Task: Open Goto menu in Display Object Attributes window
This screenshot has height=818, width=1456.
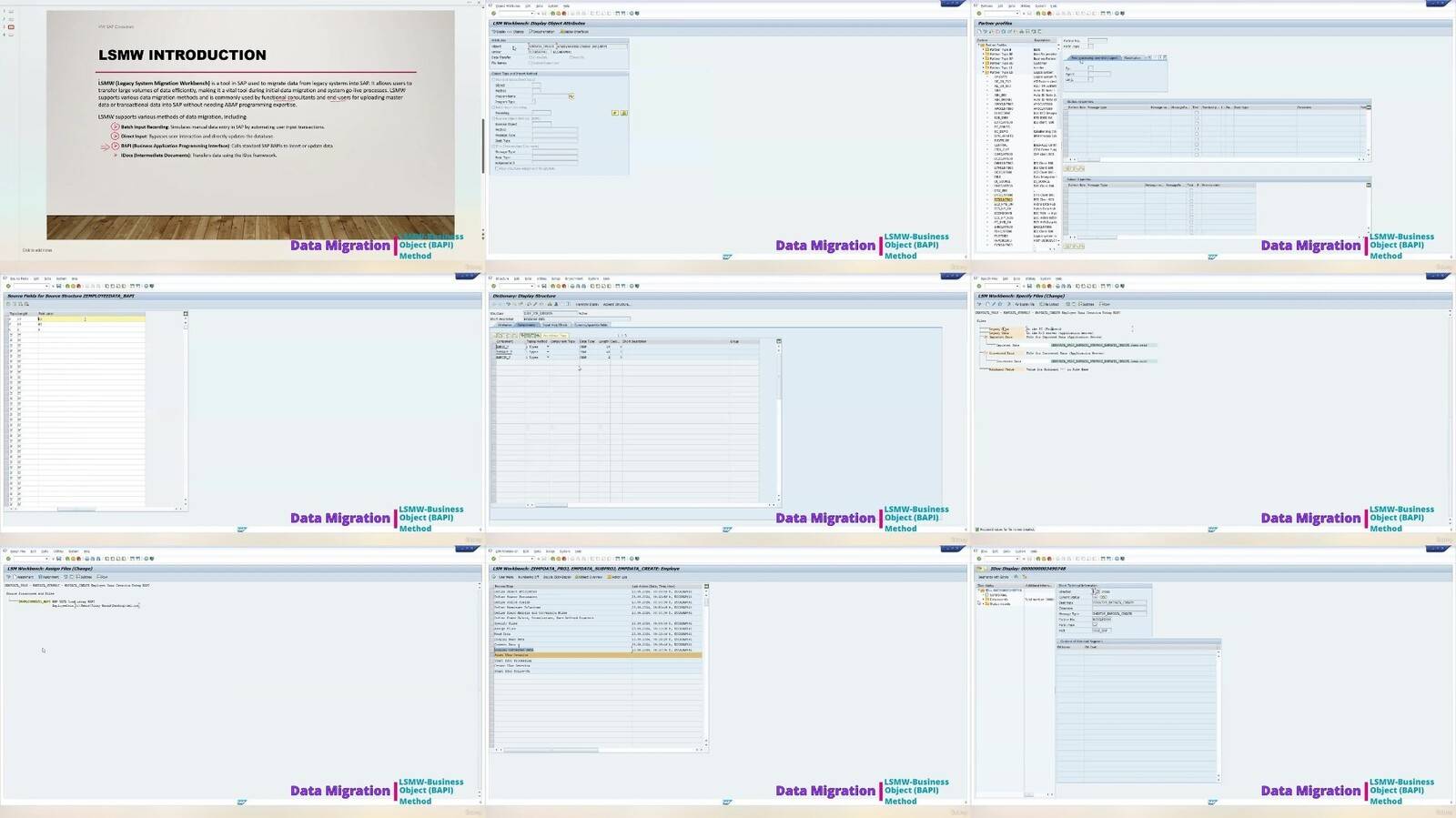Action: pos(540,5)
